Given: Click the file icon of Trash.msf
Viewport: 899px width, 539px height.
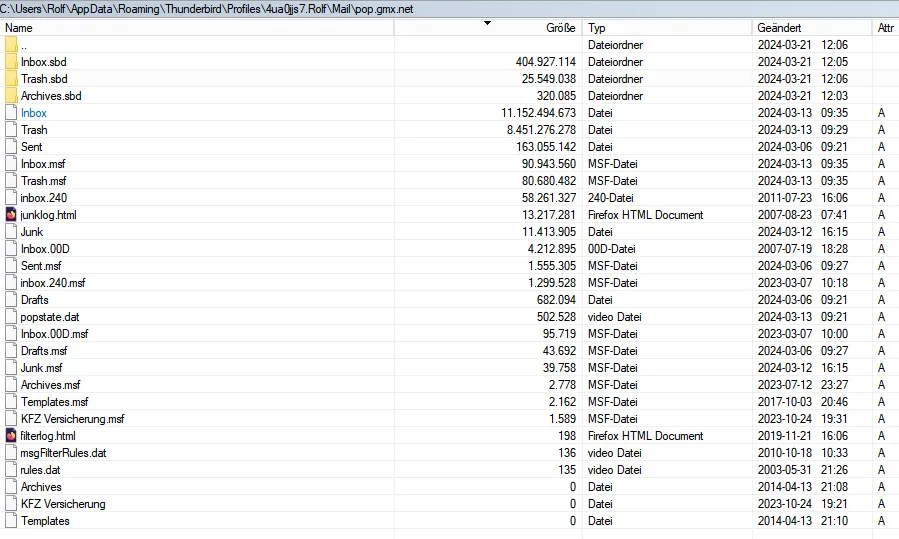Looking at the screenshot, I should pyautogui.click(x=11, y=181).
